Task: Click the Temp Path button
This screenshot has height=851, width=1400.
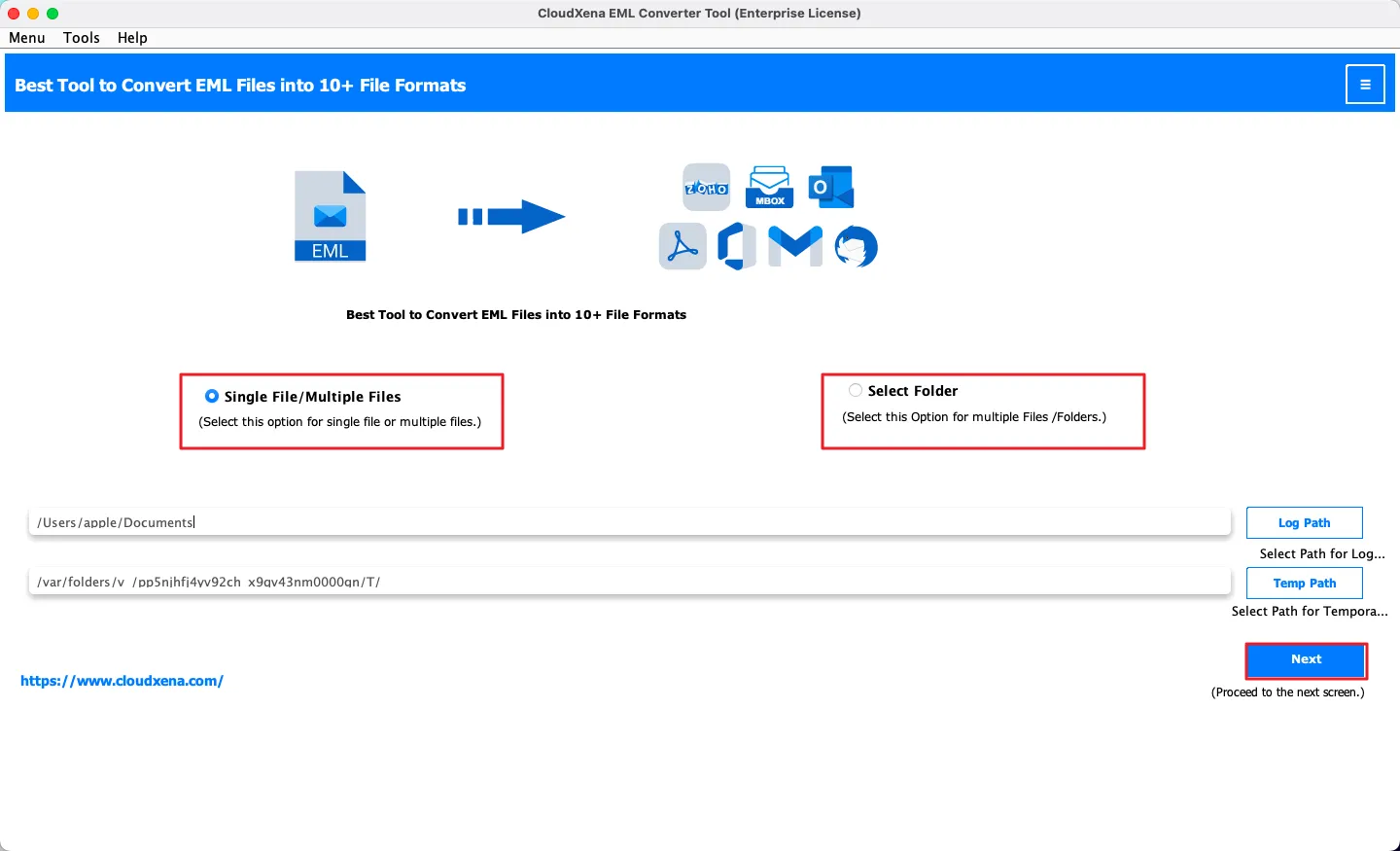Action: click(x=1304, y=583)
